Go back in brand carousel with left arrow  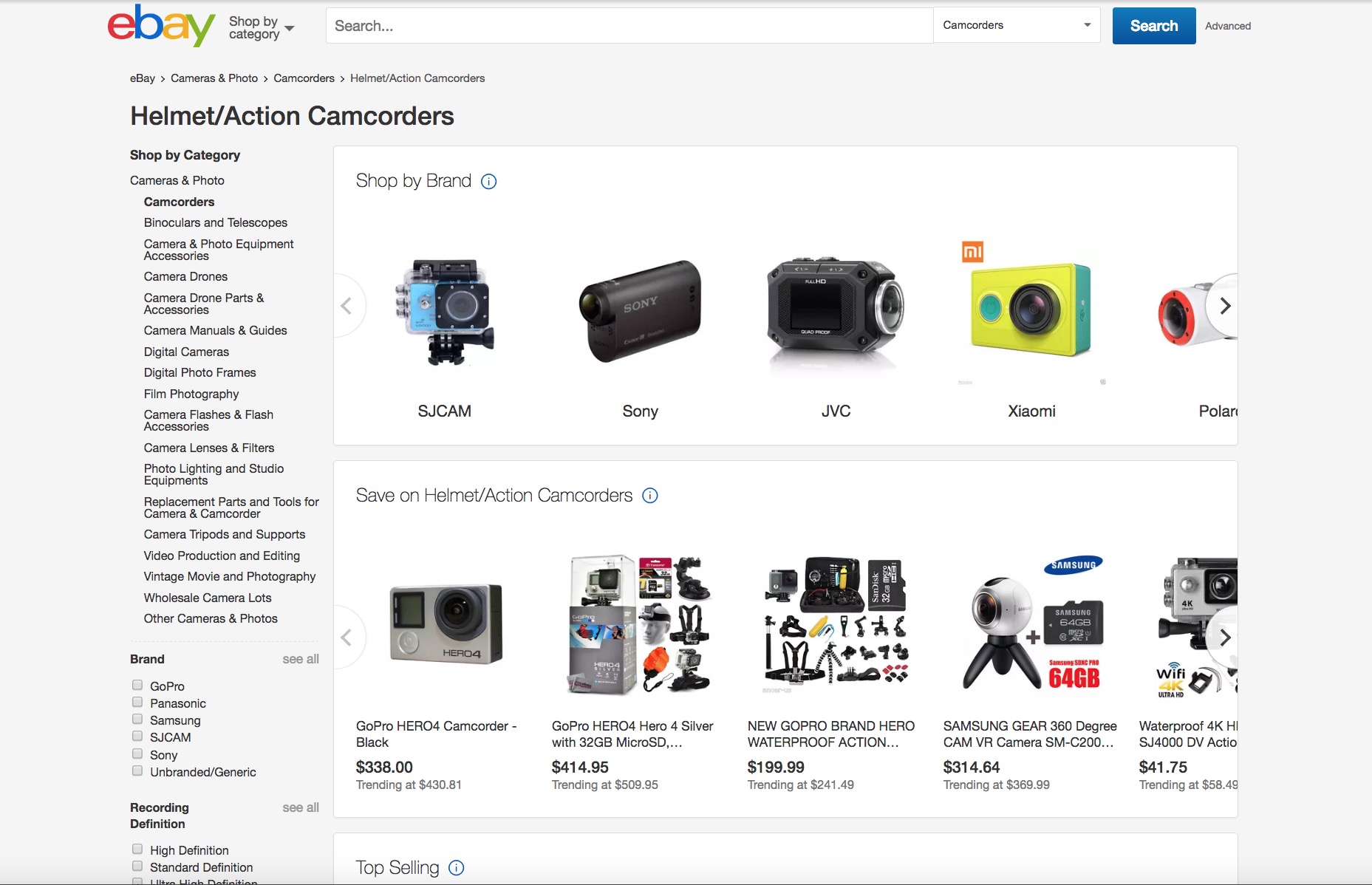348,306
